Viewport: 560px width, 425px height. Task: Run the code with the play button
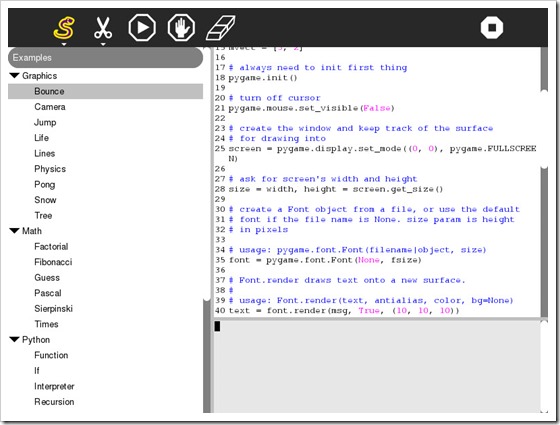[x=142, y=28]
